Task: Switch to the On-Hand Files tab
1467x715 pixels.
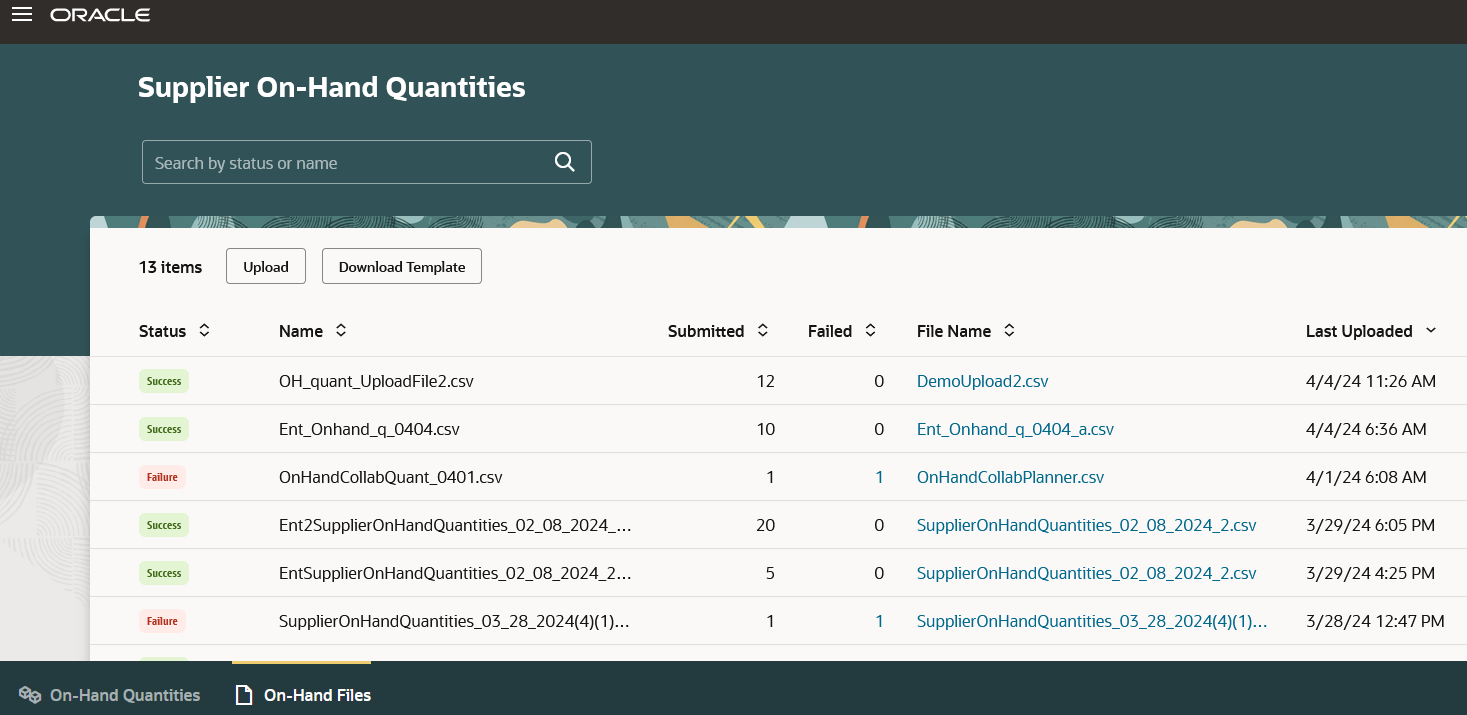Action: (x=316, y=694)
